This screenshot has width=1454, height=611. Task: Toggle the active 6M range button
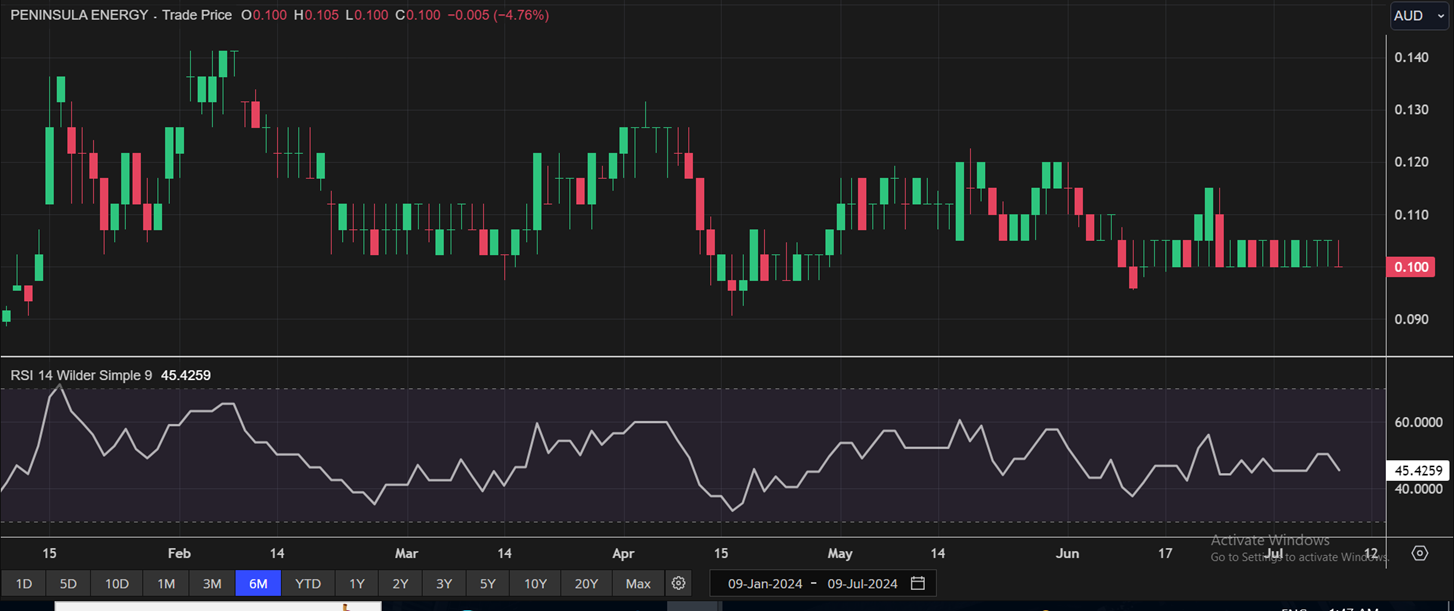tap(258, 583)
